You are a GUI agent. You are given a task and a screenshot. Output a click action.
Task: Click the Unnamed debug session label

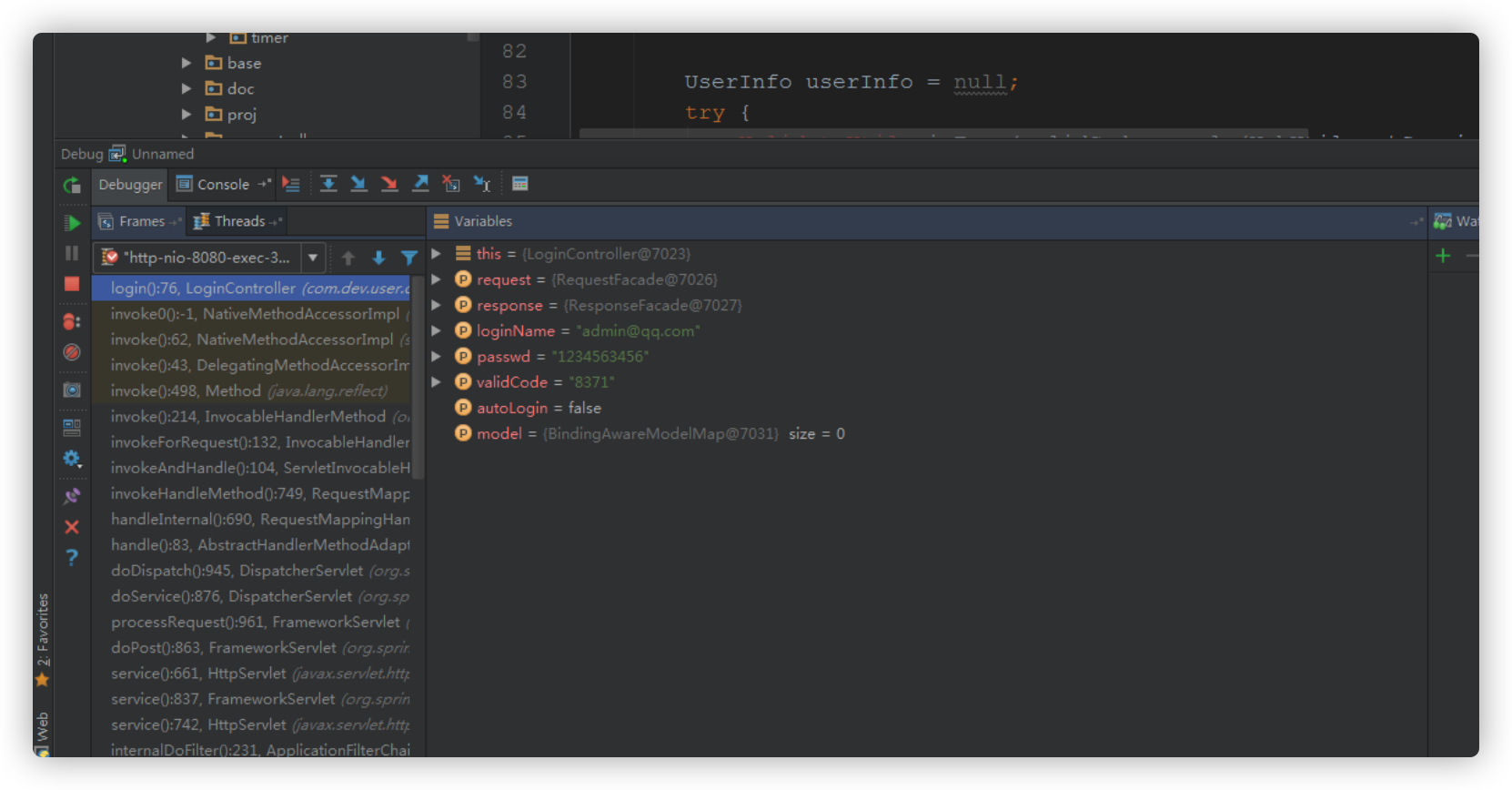pyautogui.click(x=162, y=154)
